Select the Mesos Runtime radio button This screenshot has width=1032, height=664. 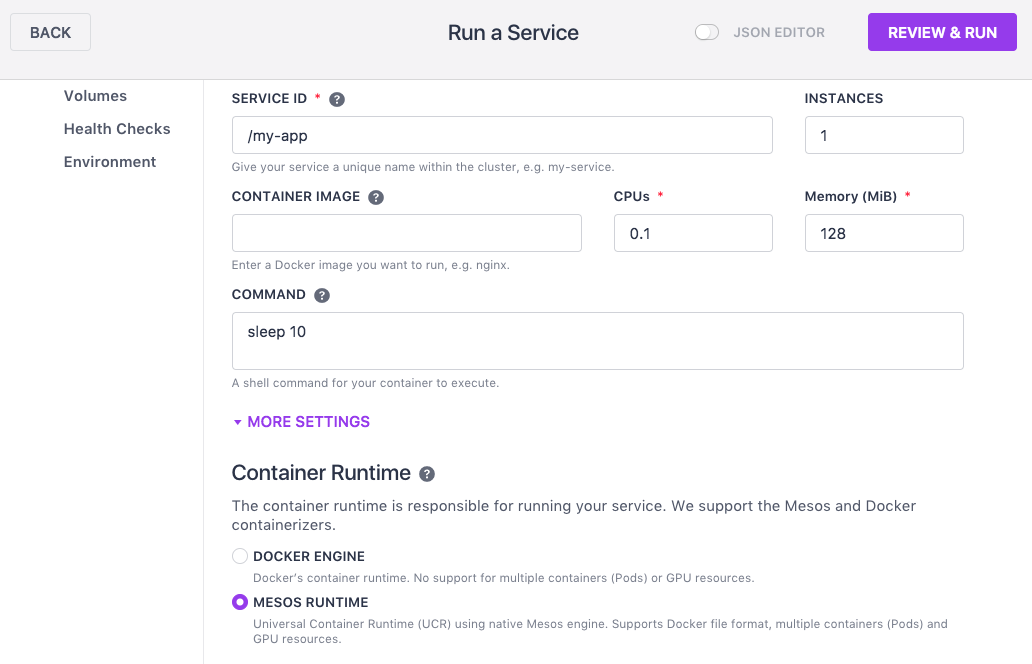(240, 602)
